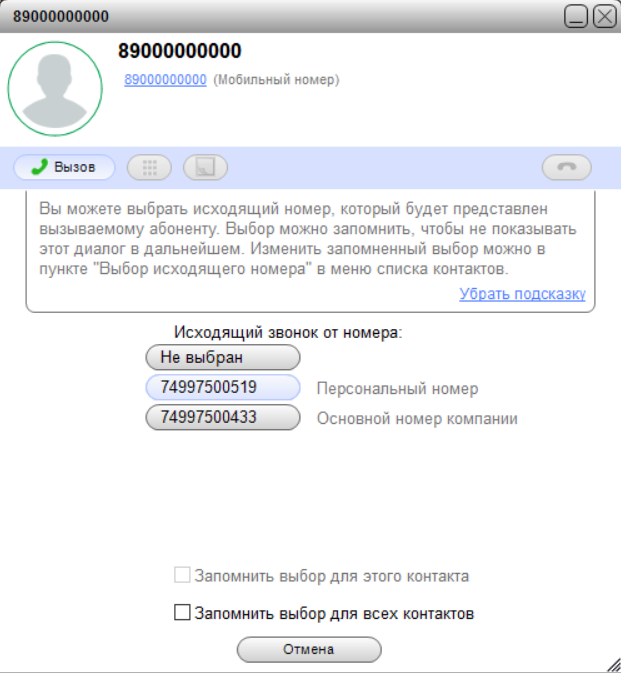Open the dialpad keypad icon
Viewport: 621px width, 673px height.
pos(149,167)
